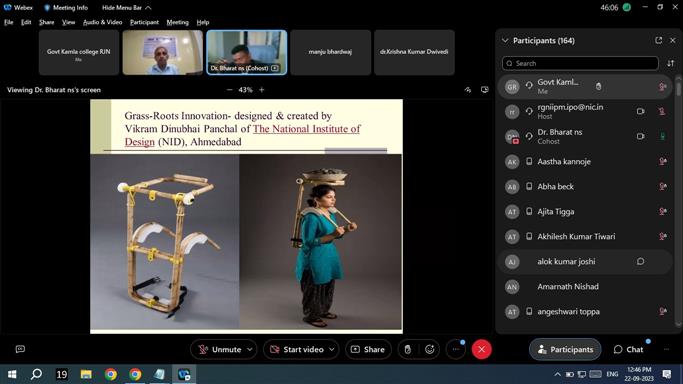This screenshot has height=384, width=683.
Task: Open File Explorer on taskbar
Action: pos(86,374)
